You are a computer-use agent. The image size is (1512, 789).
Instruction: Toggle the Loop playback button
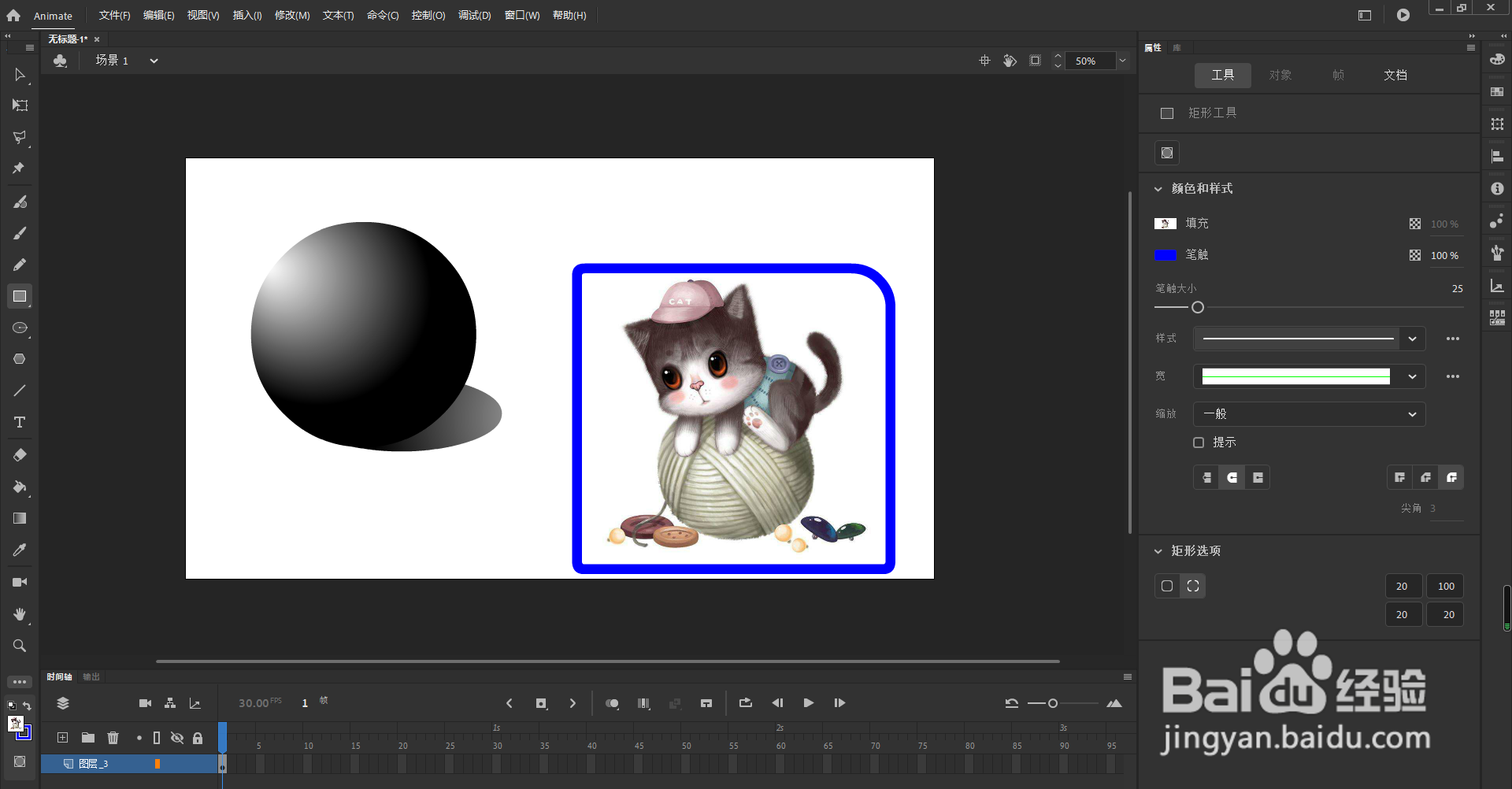[745, 703]
